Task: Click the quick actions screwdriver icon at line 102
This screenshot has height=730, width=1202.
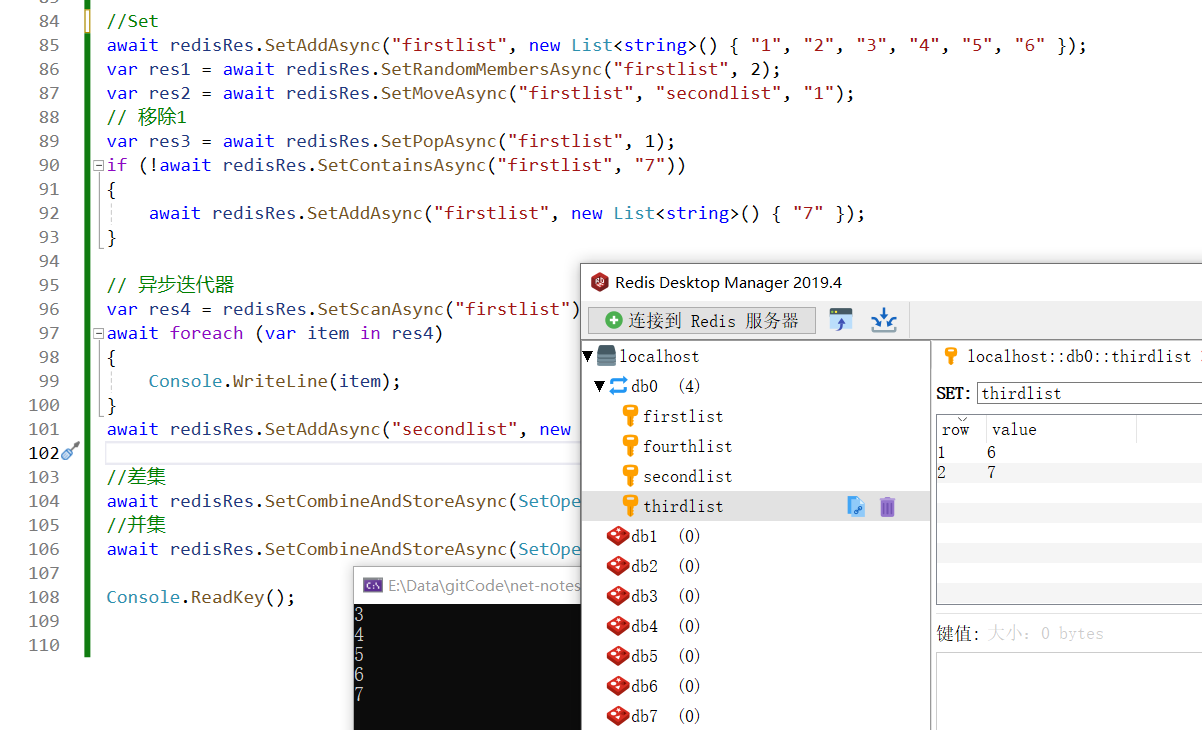Action: click(71, 452)
